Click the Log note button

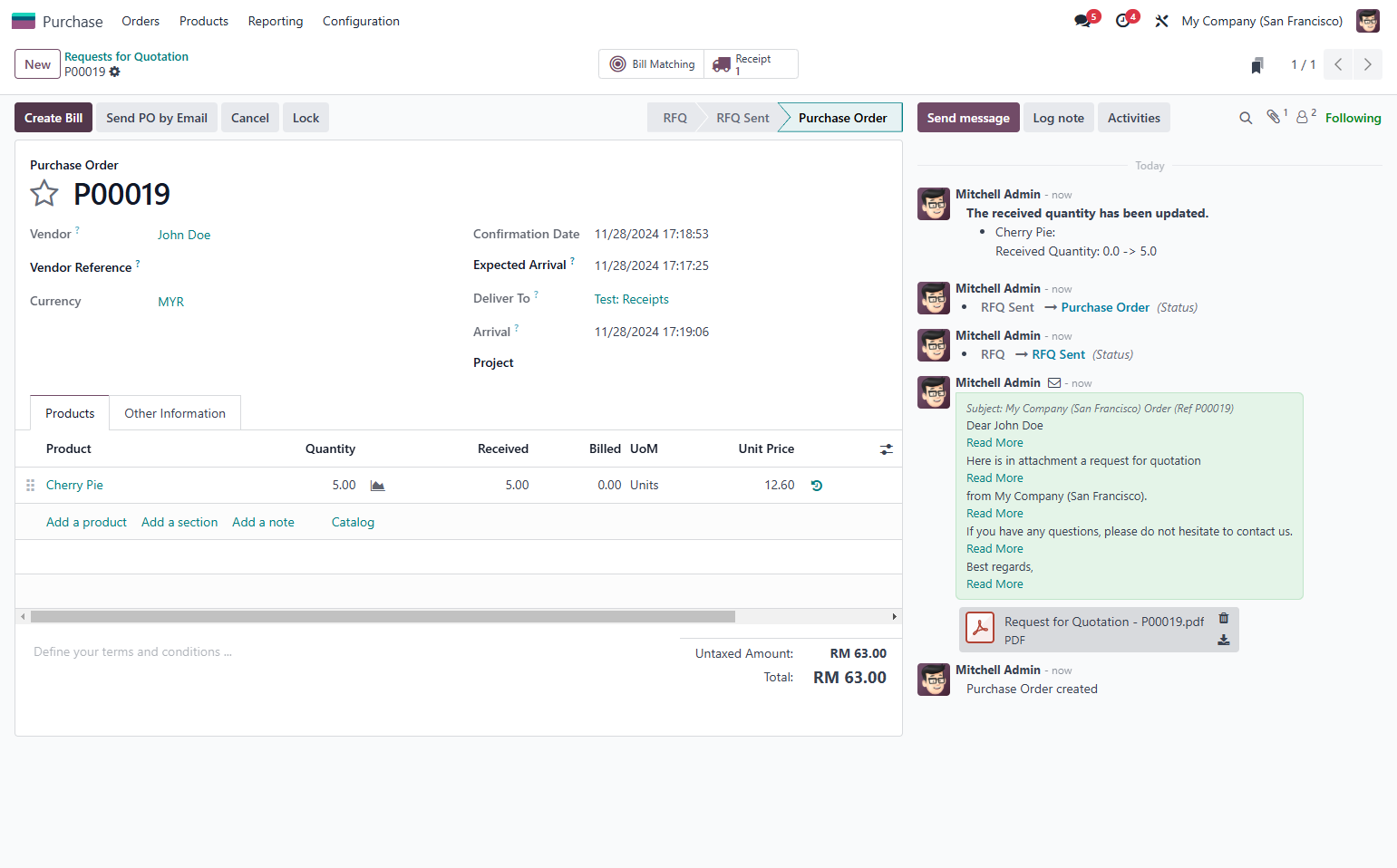click(x=1058, y=118)
